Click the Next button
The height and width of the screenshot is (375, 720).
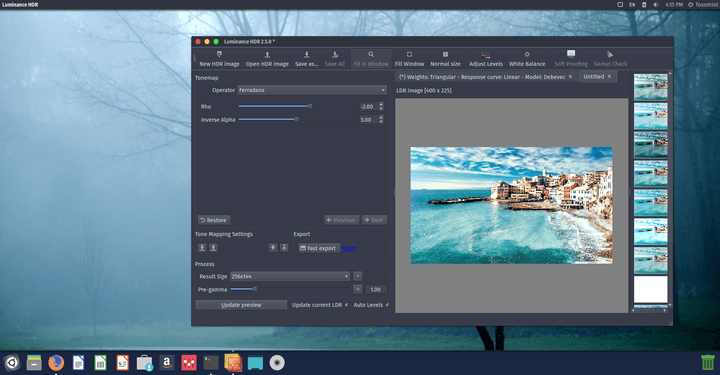pyautogui.click(x=374, y=220)
